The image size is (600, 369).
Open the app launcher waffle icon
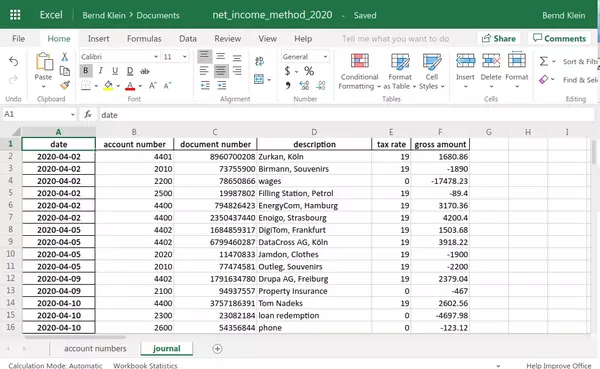(15, 15)
